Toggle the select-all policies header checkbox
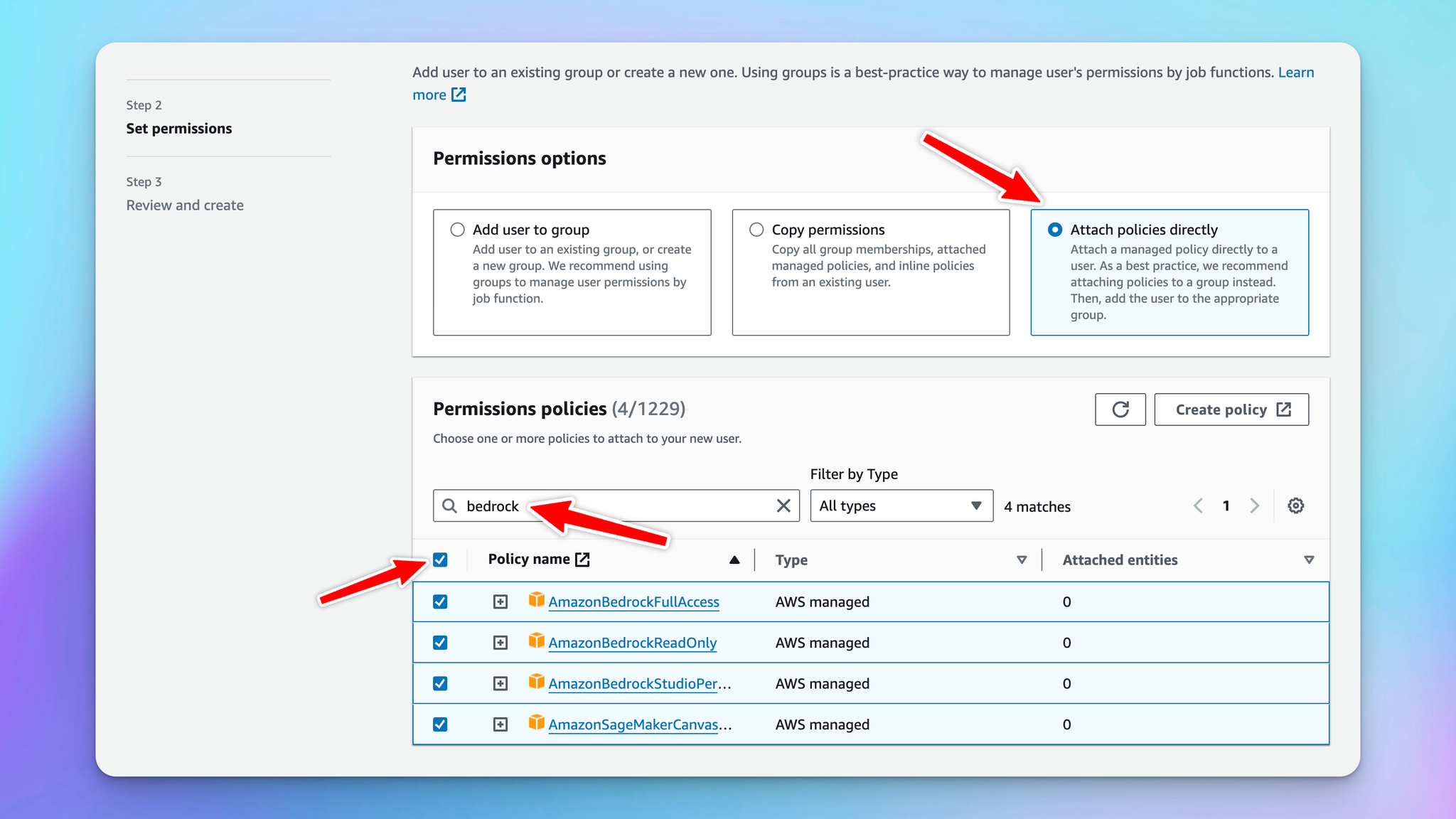This screenshot has height=819, width=1456. tap(440, 560)
